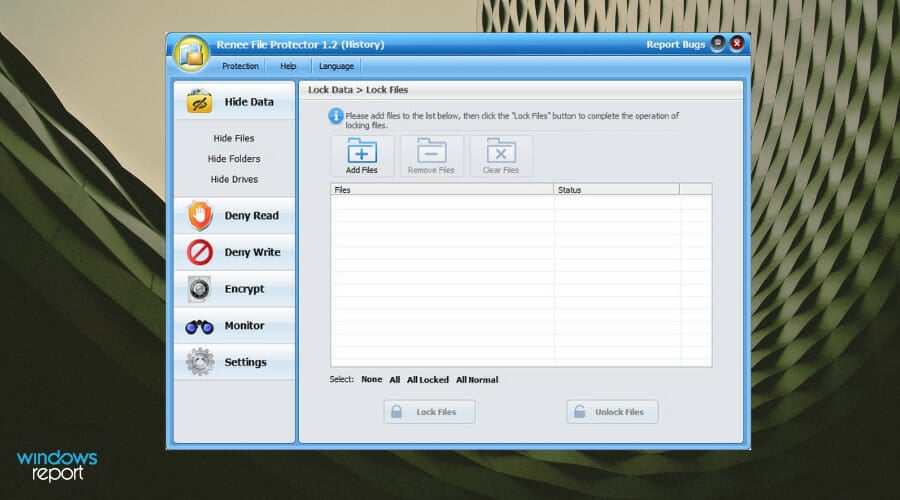This screenshot has height=500, width=900.
Task: Click the Report Bugs link
Action: click(x=676, y=44)
